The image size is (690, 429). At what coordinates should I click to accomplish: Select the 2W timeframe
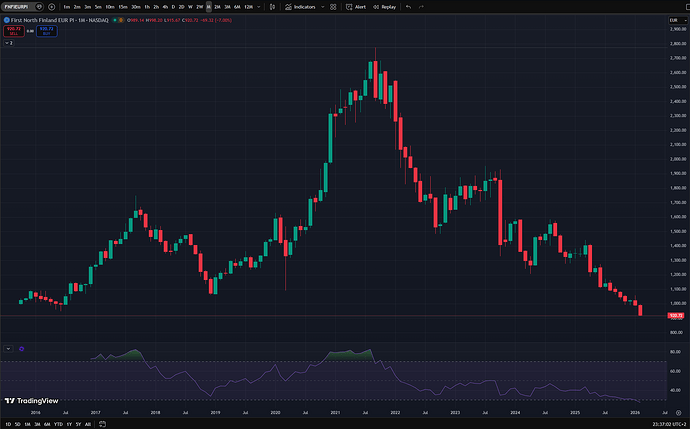pyautogui.click(x=200, y=7)
